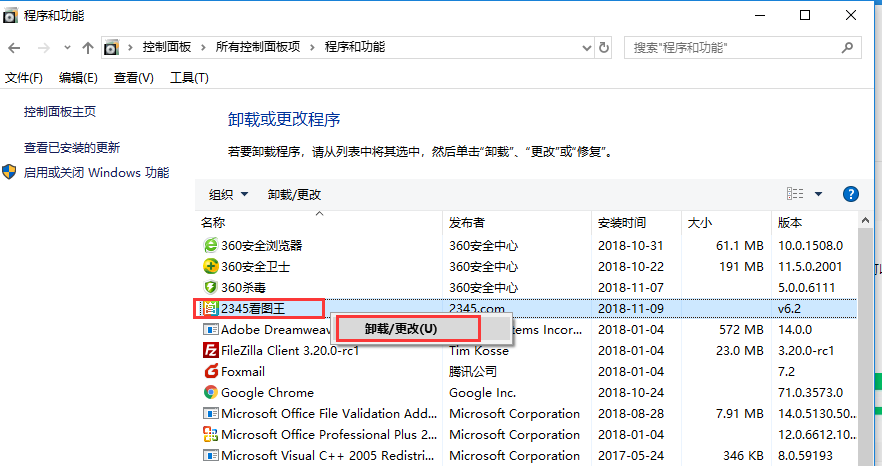This screenshot has width=882, height=466.
Task: Open the 工具(T) menu
Action: click(x=190, y=78)
